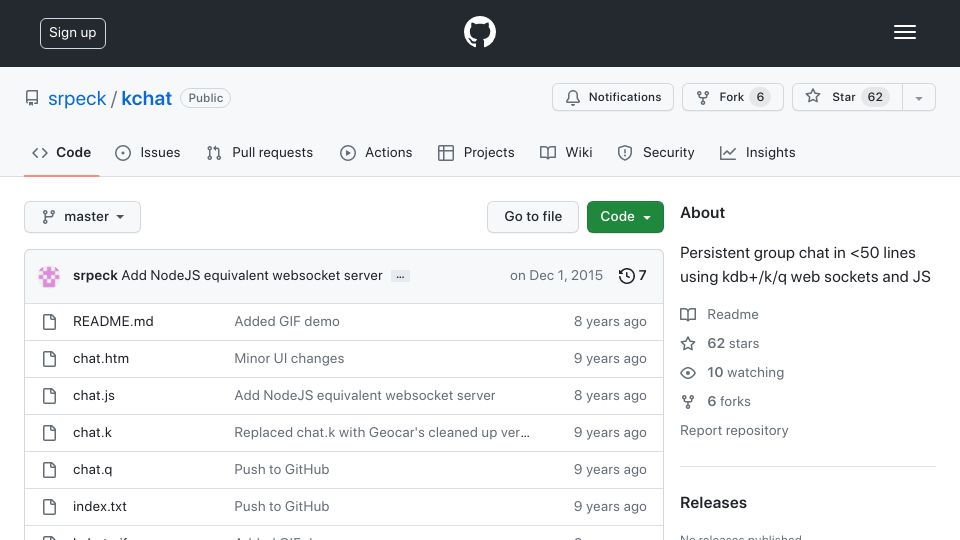Open chat.q file
This screenshot has width=960, height=540.
click(x=92, y=470)
